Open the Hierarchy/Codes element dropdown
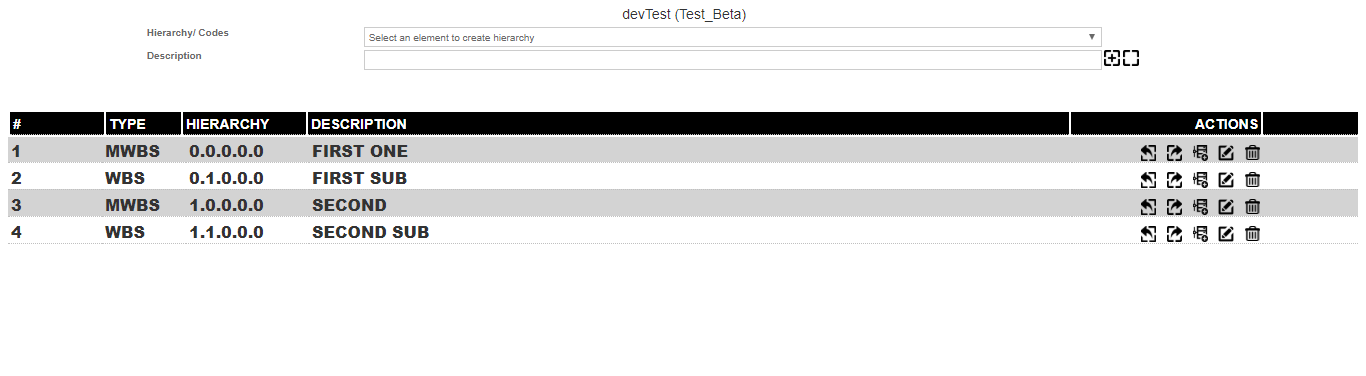The width and height of the screenshot is (1366, 376). (732, 37)
